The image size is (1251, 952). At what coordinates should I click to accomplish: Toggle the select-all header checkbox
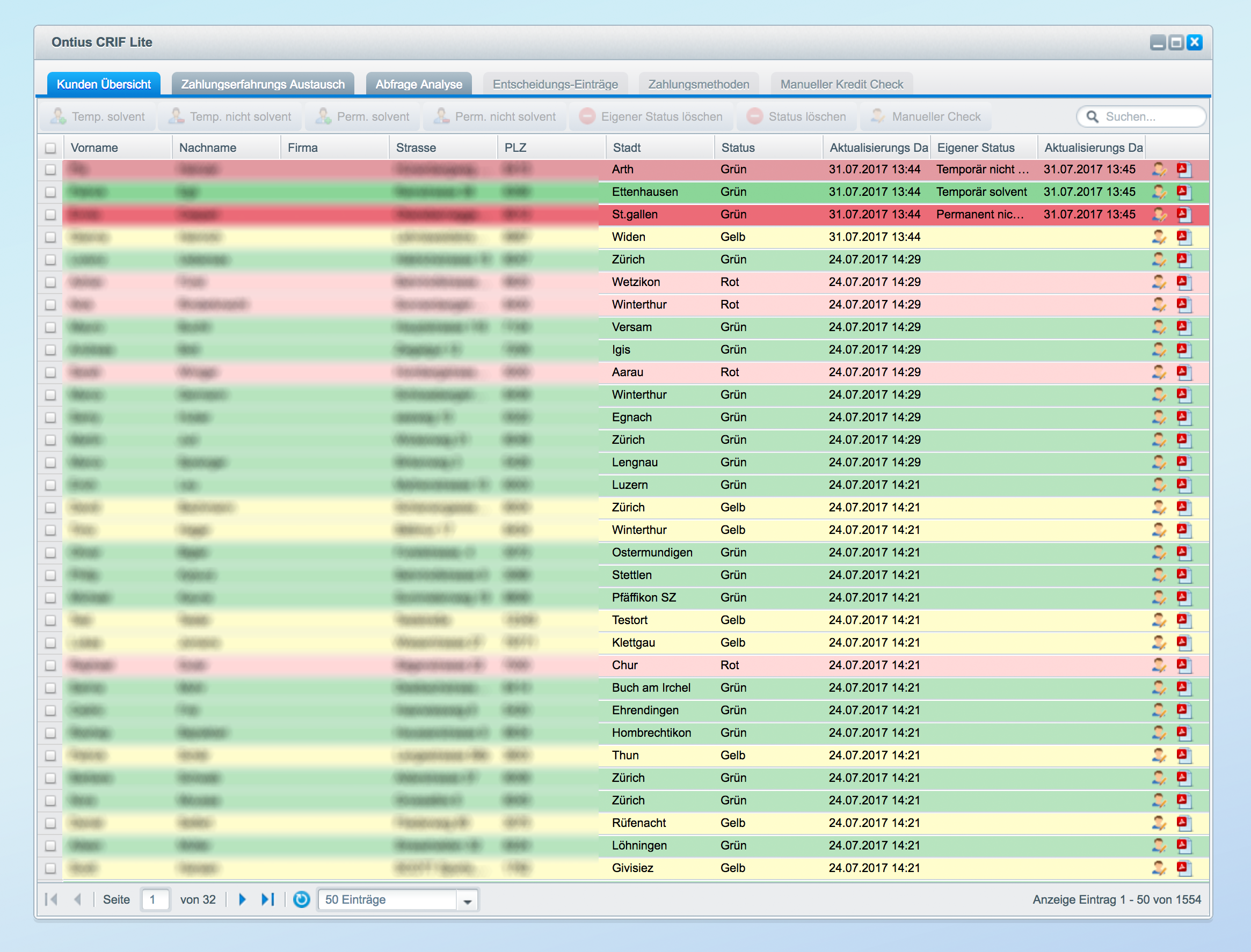point(50,149)
